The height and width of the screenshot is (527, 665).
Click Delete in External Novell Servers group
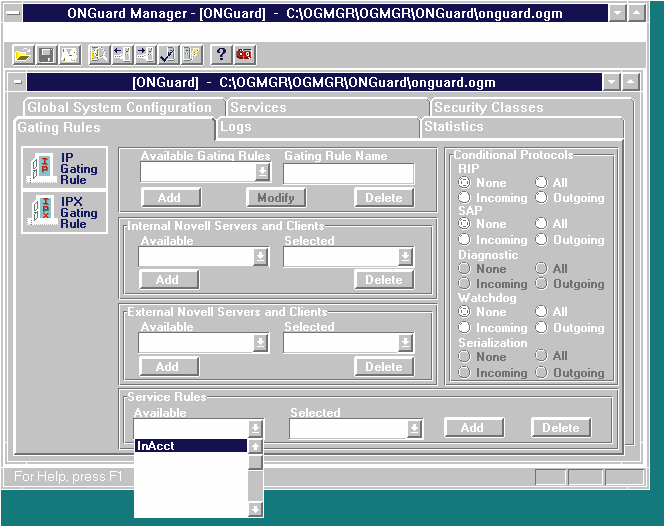click(384, 366)
